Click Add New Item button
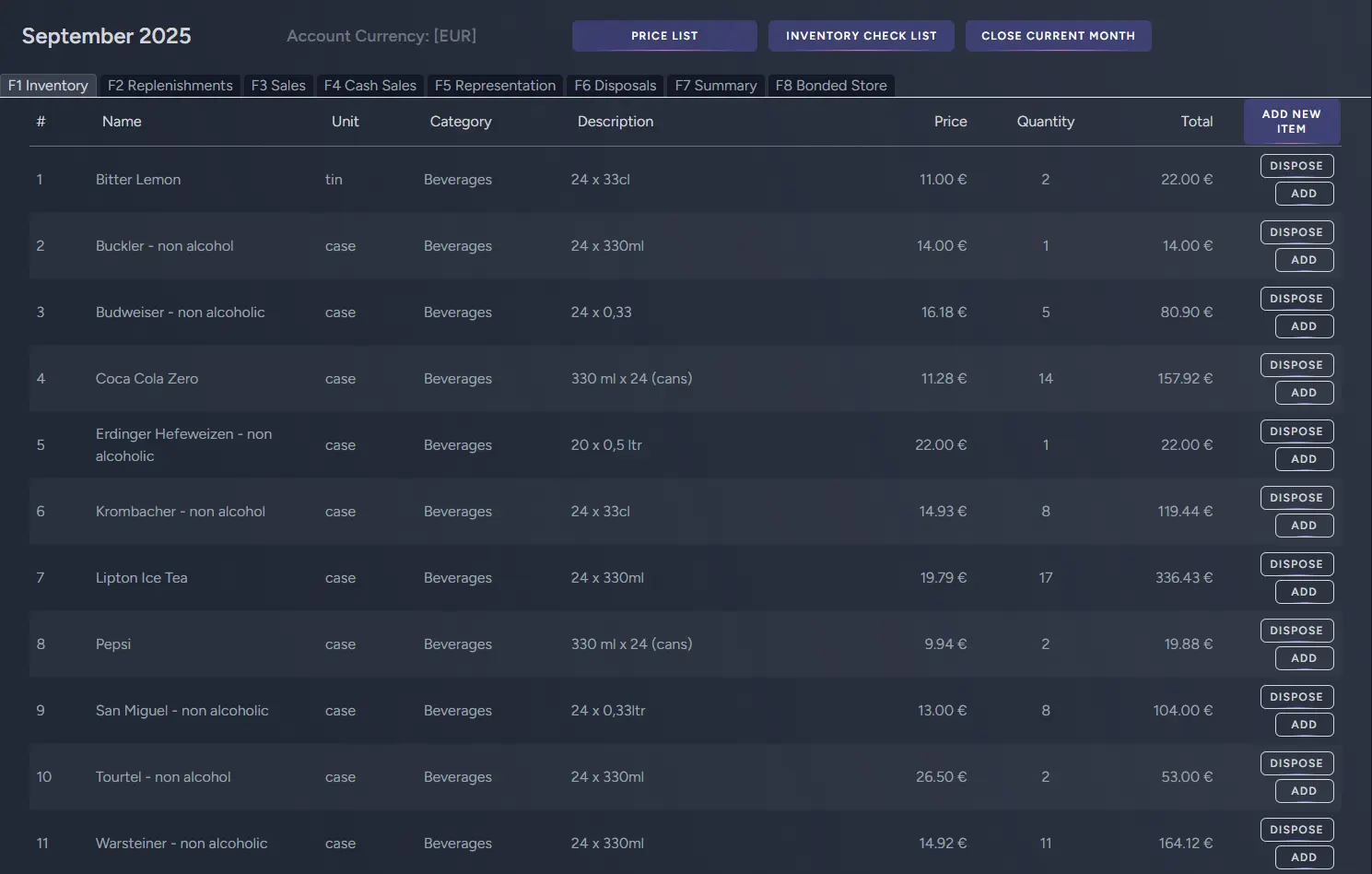1372x874 pixels. point(1291,122)
